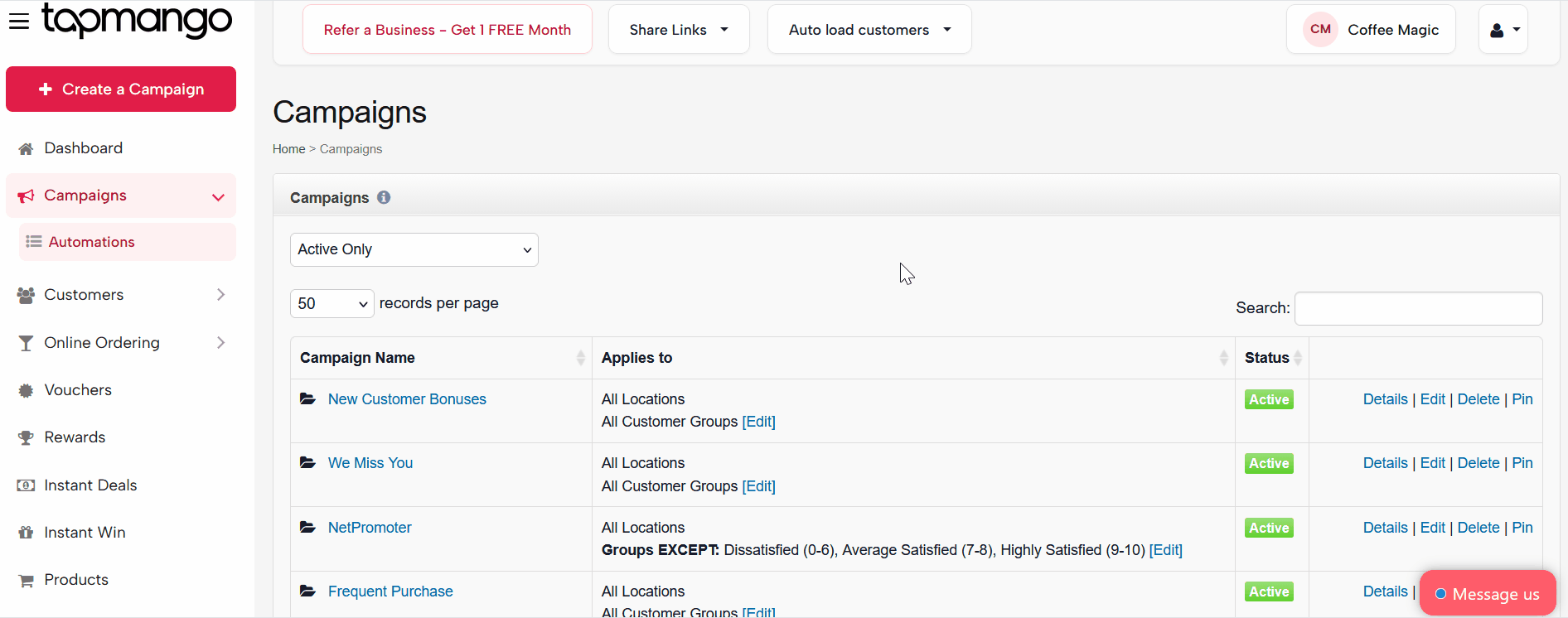Click folder icon beside Frequent Purchase
Viewport: 1568px width, 618px height.
[307, 591]
